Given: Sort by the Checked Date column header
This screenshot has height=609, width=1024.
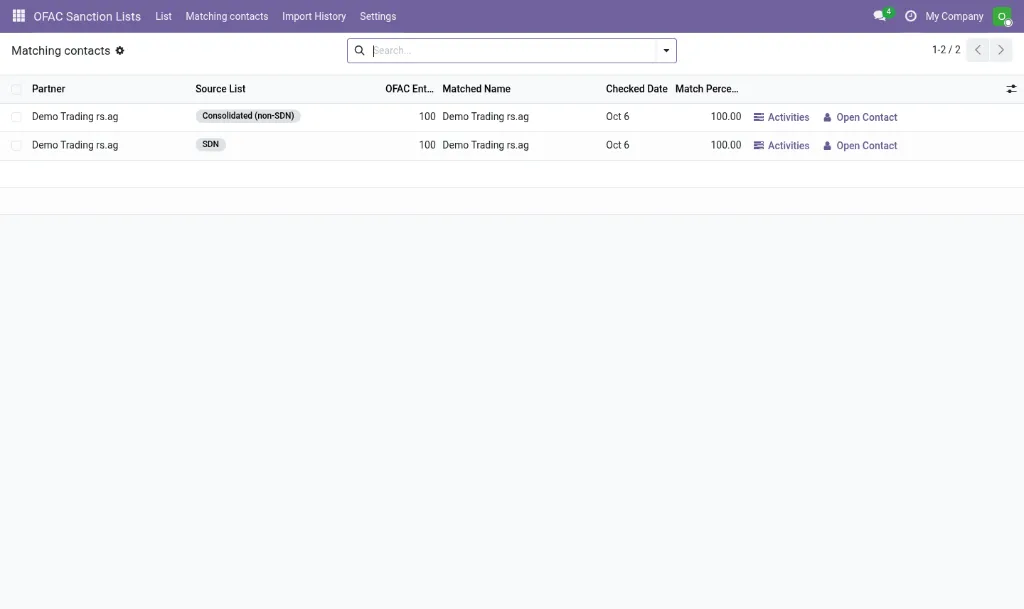Looking at the screenshot, I should (636, 89).
